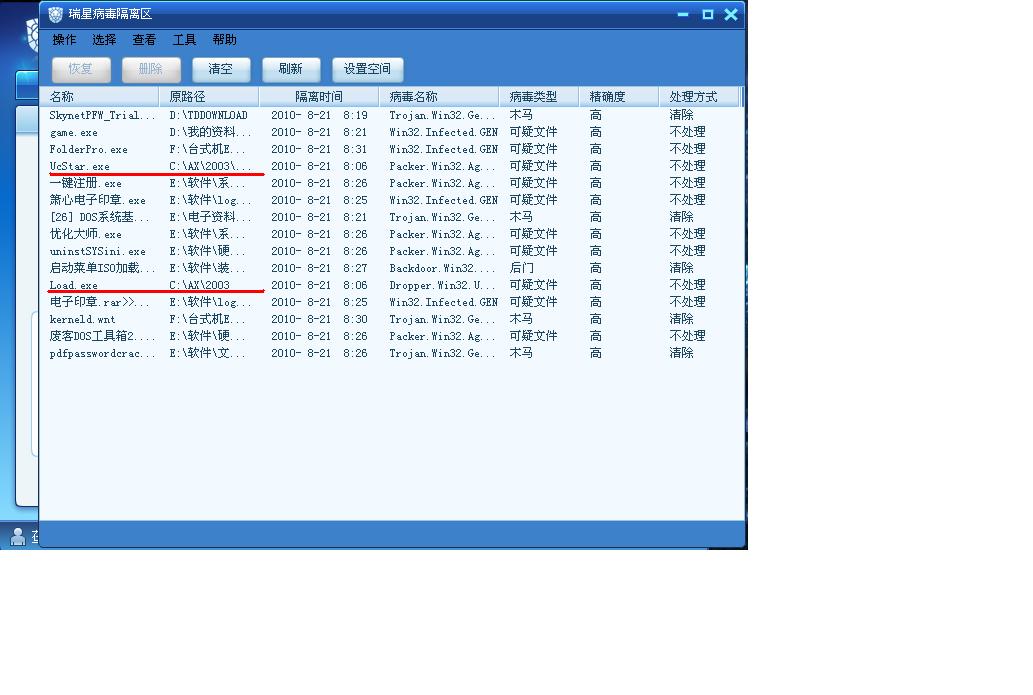Viewport: 1033px width, 695px height.
Task: Select the uninstSYSini.exe file row
Action: coord(391,252)
